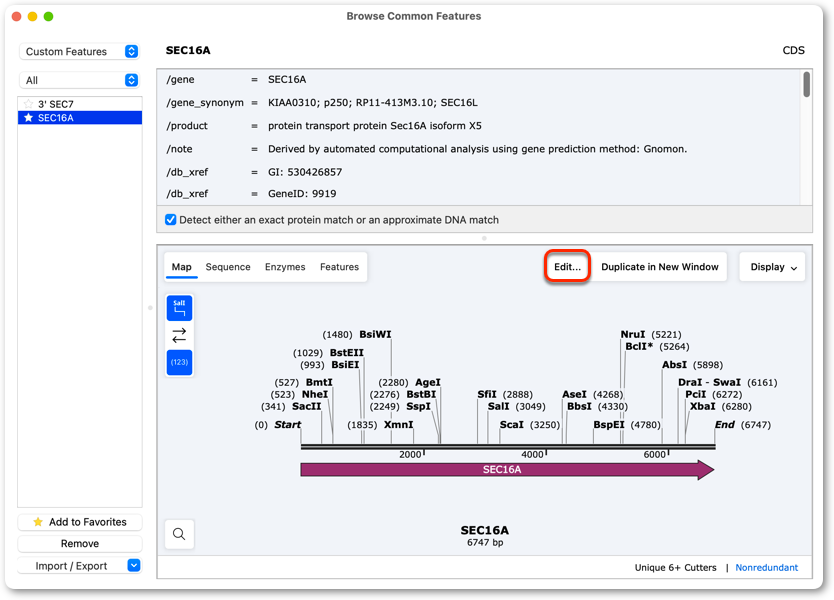Screen dimensions: 834x600
Task: Click the NruI enzyme label
Action: pos(633,334)
